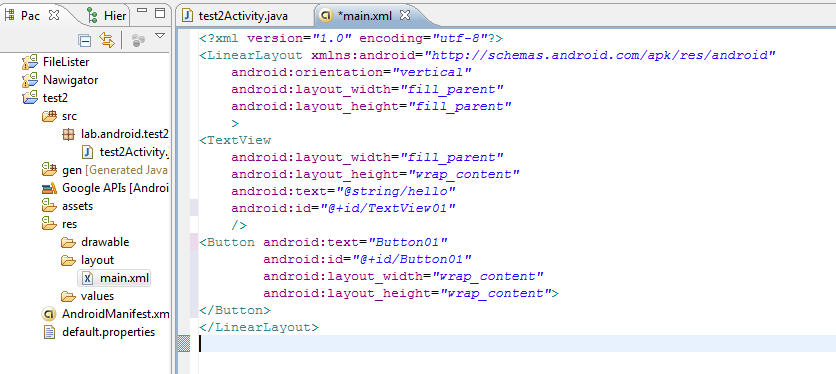The height and width of the screenshot is (374, 836).
Task: Select the lab.android.test2 package
Action: tap(125, 134)
